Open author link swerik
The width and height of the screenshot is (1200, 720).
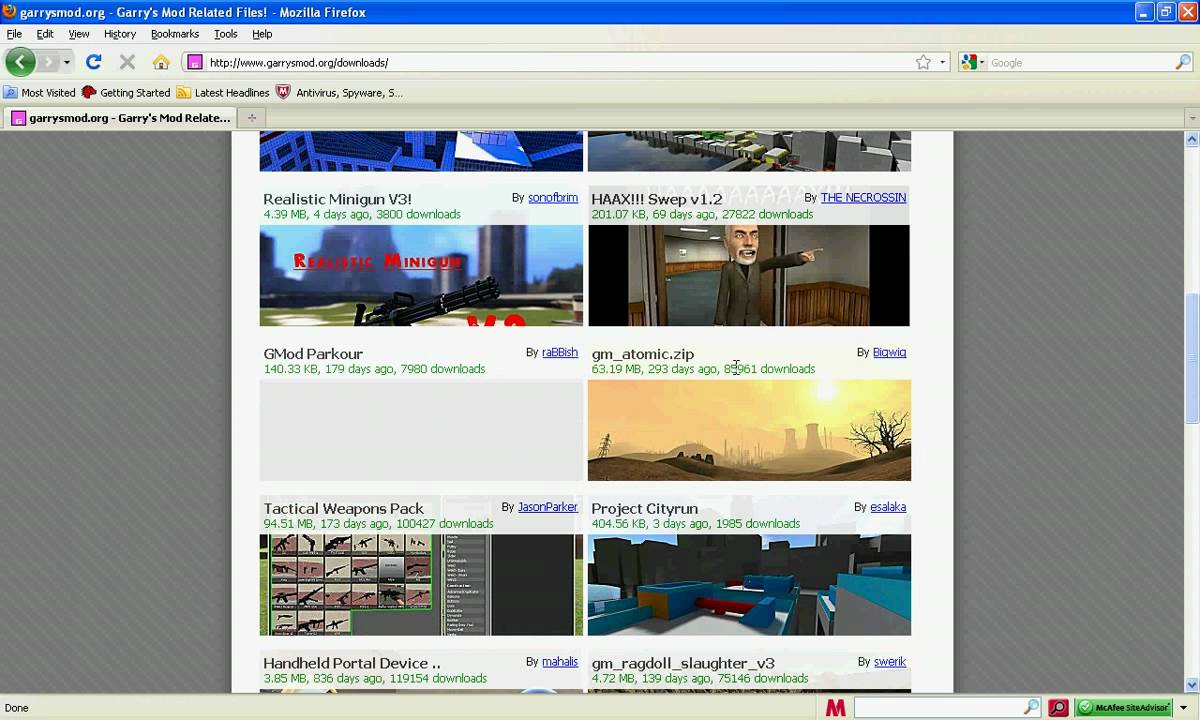click(890, 662)
